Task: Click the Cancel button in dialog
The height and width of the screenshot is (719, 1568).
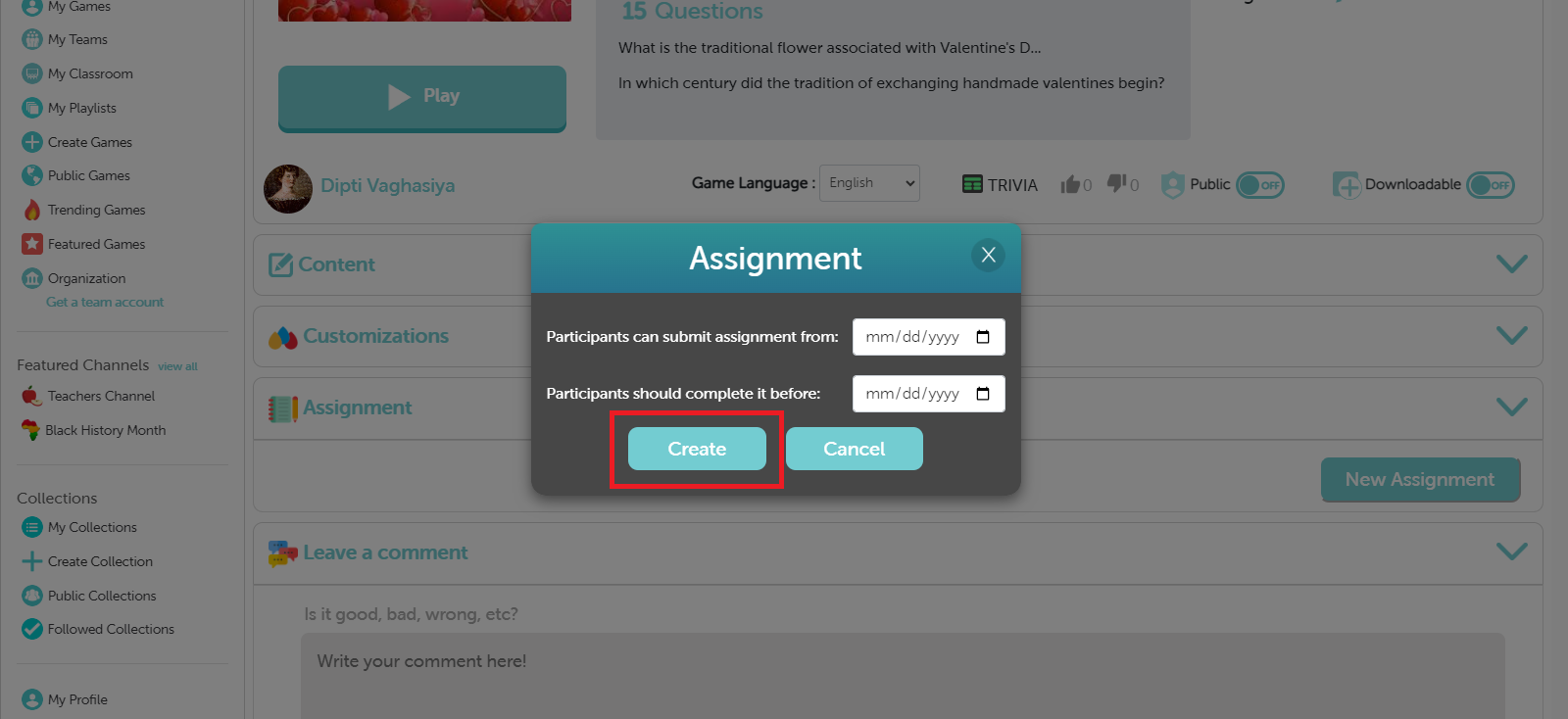Action: (854, 449)
